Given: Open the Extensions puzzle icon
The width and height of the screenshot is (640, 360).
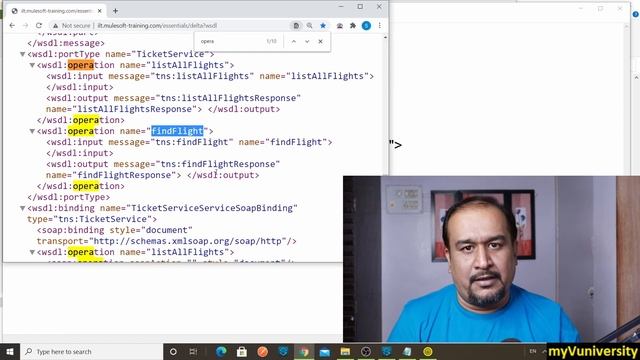Looking at the screenshot, I should [353, 25].
